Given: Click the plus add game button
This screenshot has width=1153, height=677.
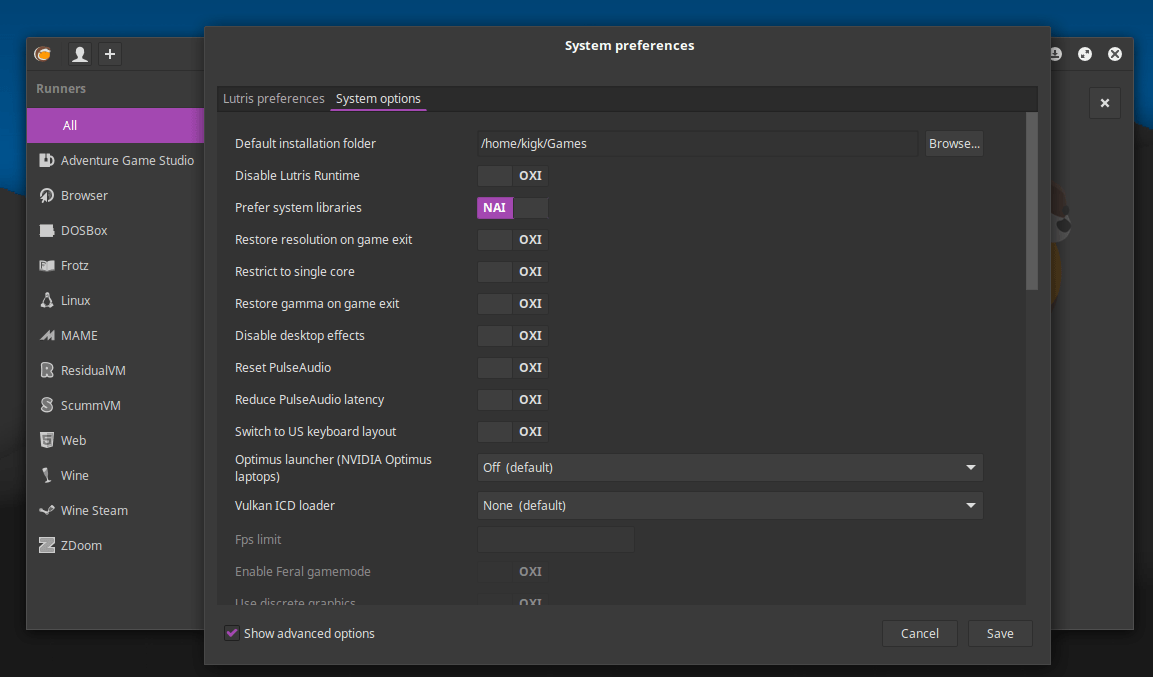Looking at the screenshot, I should [x=110, y=54].
